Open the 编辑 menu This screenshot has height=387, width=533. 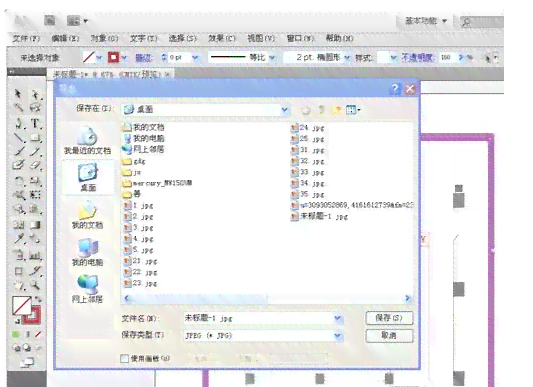click(x=65, y=38)
